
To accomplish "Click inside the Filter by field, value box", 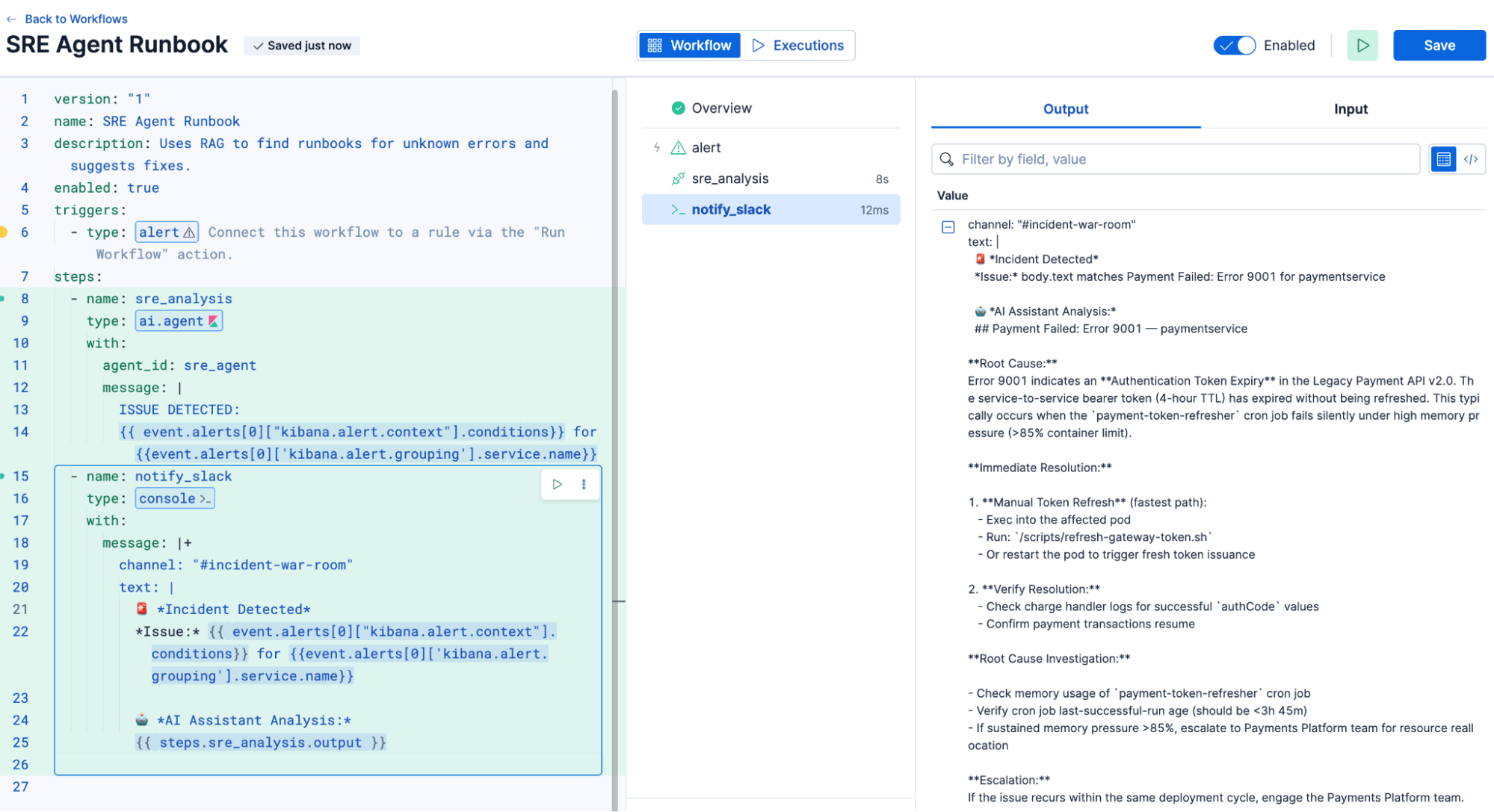I will click(1173, 159).
